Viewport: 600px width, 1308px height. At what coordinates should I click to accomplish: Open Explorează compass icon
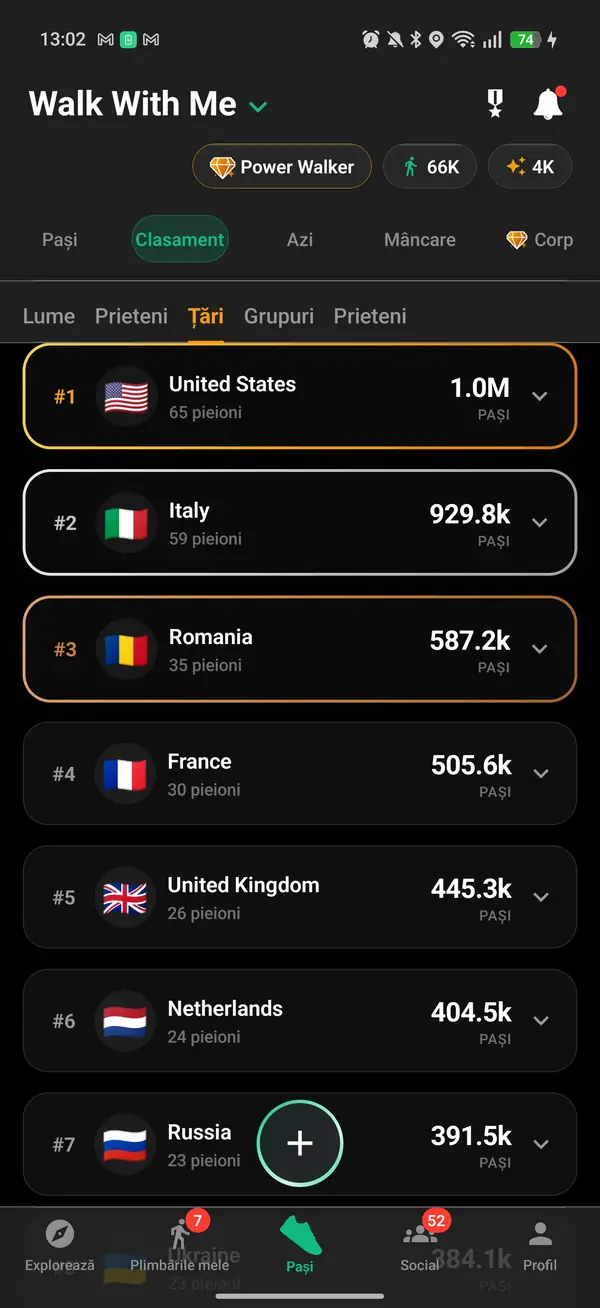pyautogui.click(x=60, y=1234)
